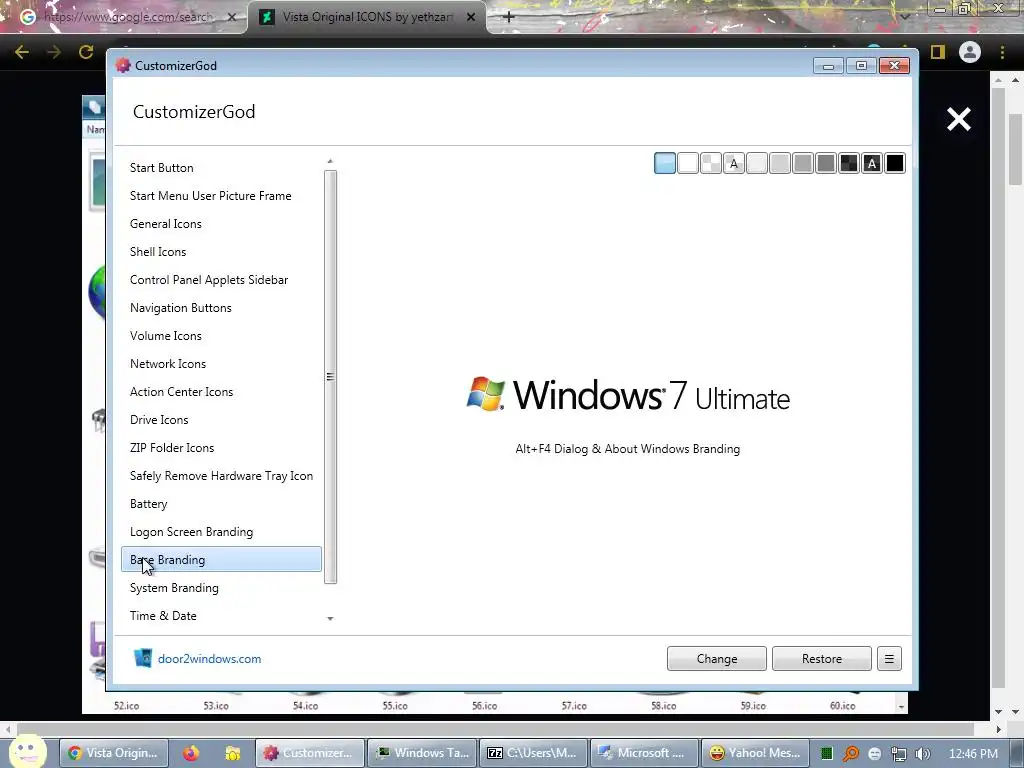Visit the door2windows.com link
Screen dimensions: 1024x768
209,659
